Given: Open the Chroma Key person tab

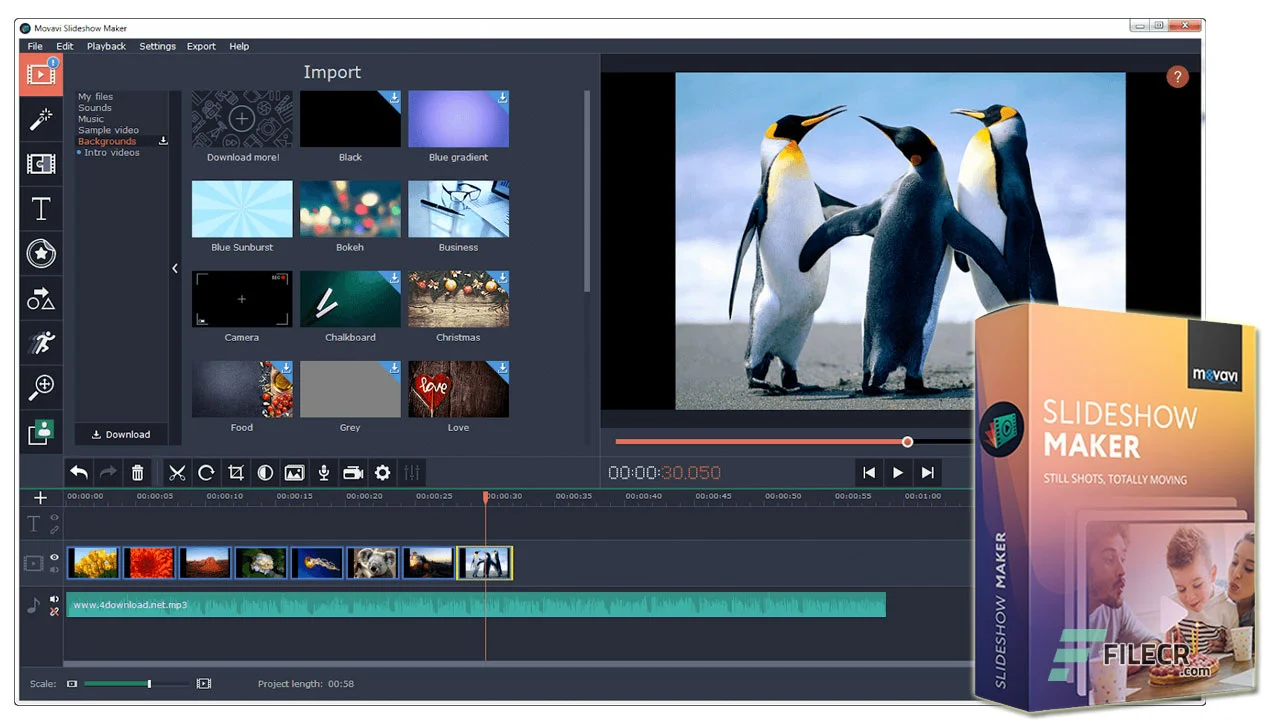Looking at the screenshot, I should pyautogui.click(x=41, y=432).
